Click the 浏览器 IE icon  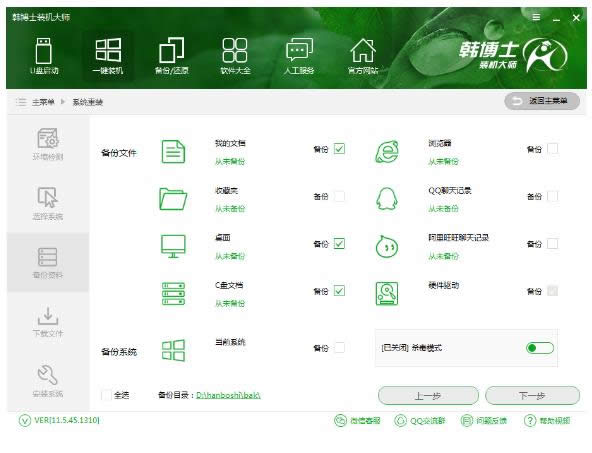pos(387,151)
